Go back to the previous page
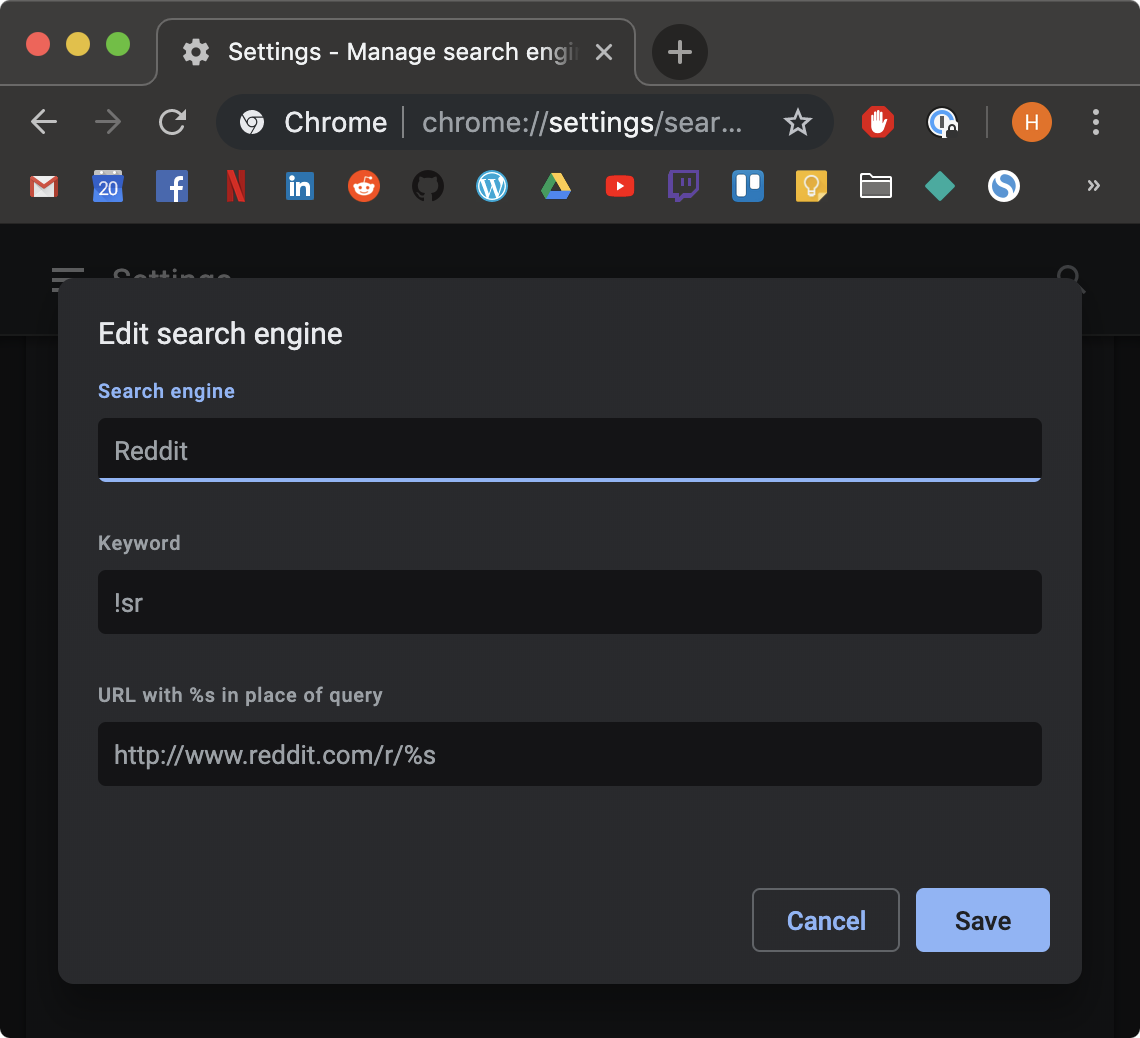This screenshot has height=1038, width=1140. 44,122
